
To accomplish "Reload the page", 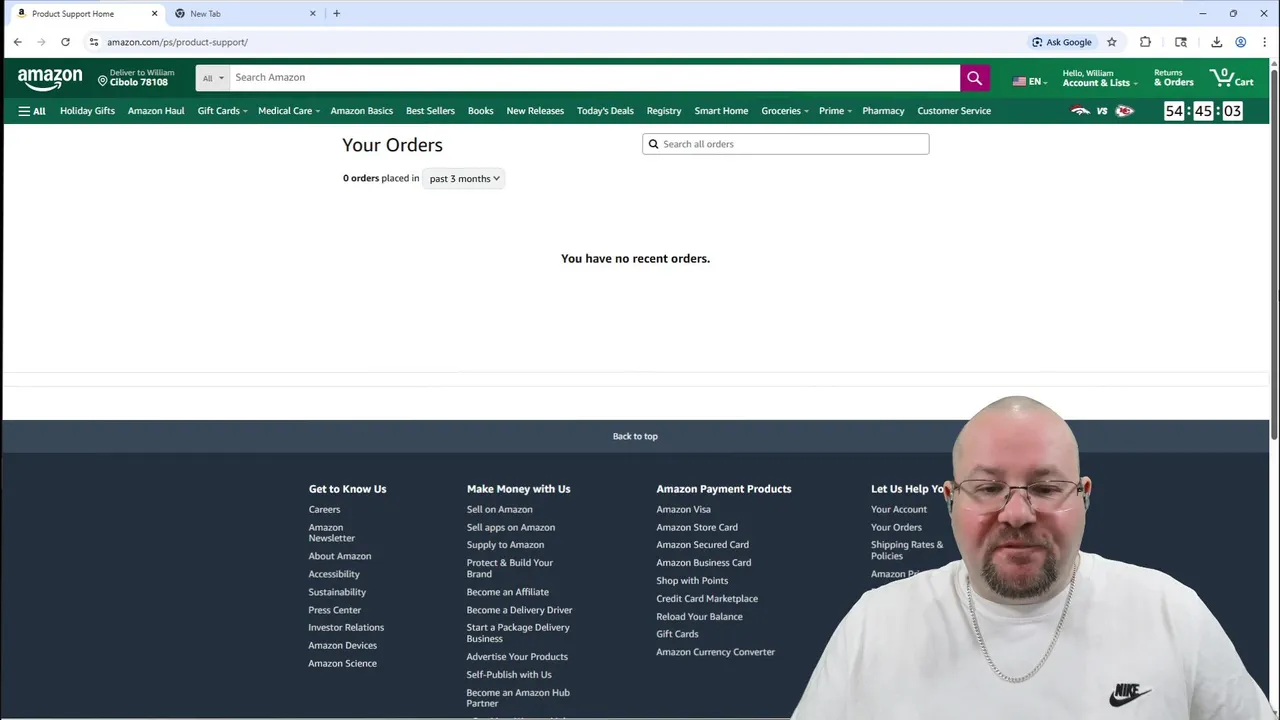I will 65,42.
